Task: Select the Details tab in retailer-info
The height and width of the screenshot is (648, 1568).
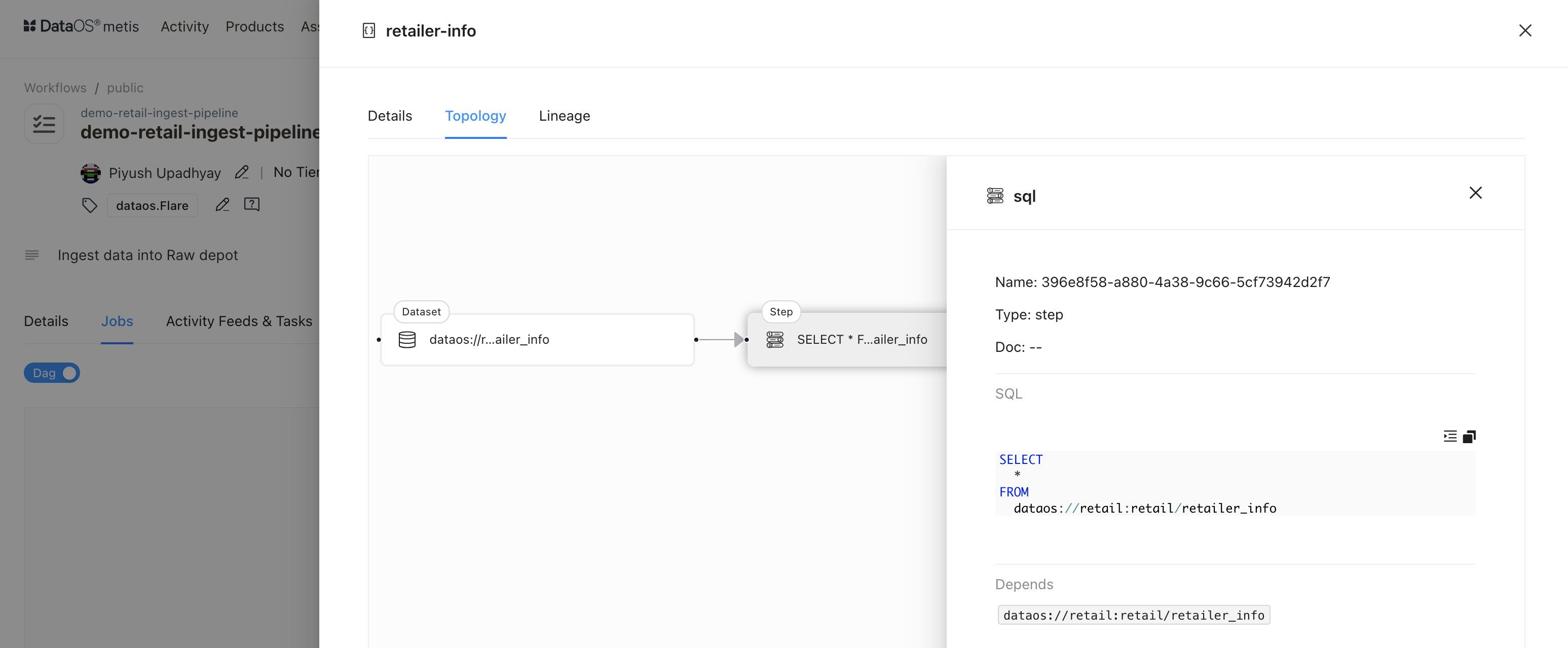Action: click(x=389, y=115)
